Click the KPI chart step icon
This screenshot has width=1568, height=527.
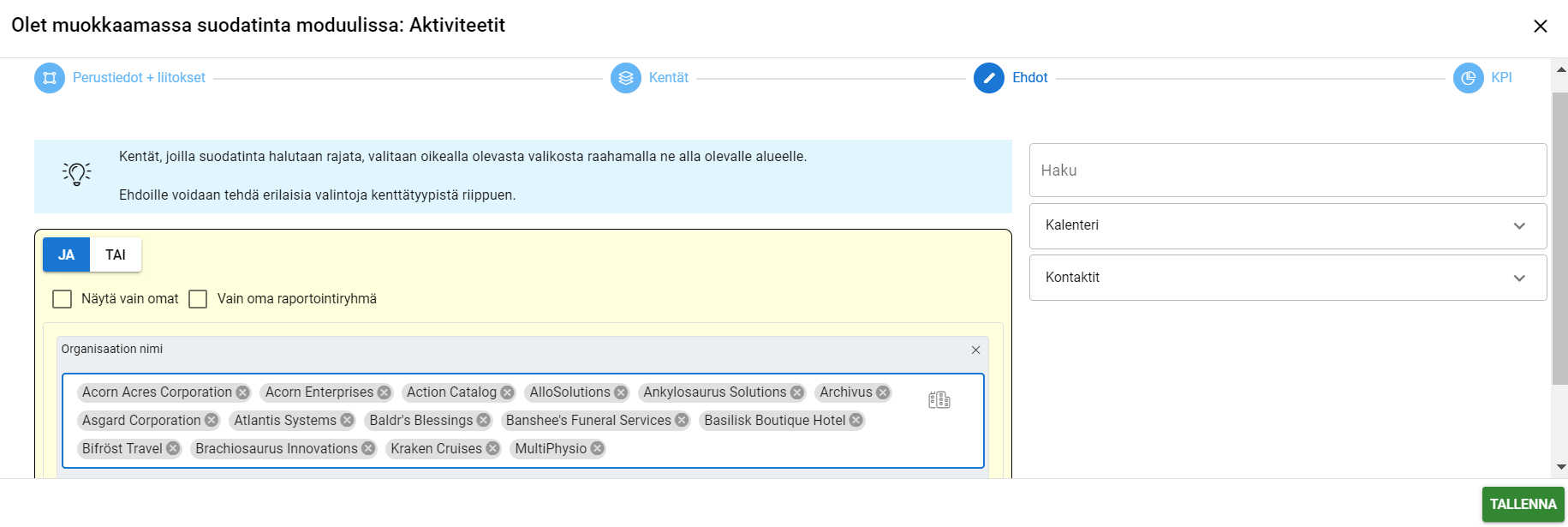(x=1468, y=78)
